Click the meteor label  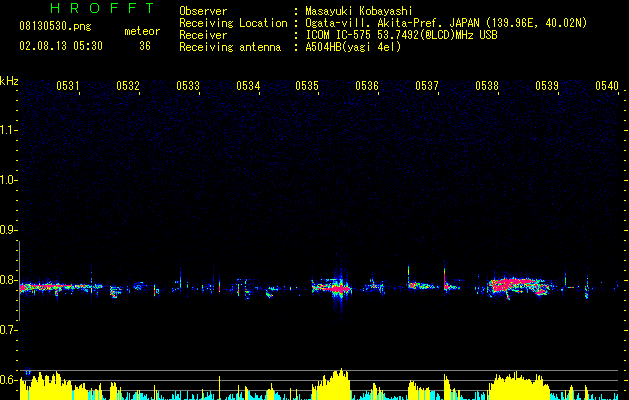(142, 31)
